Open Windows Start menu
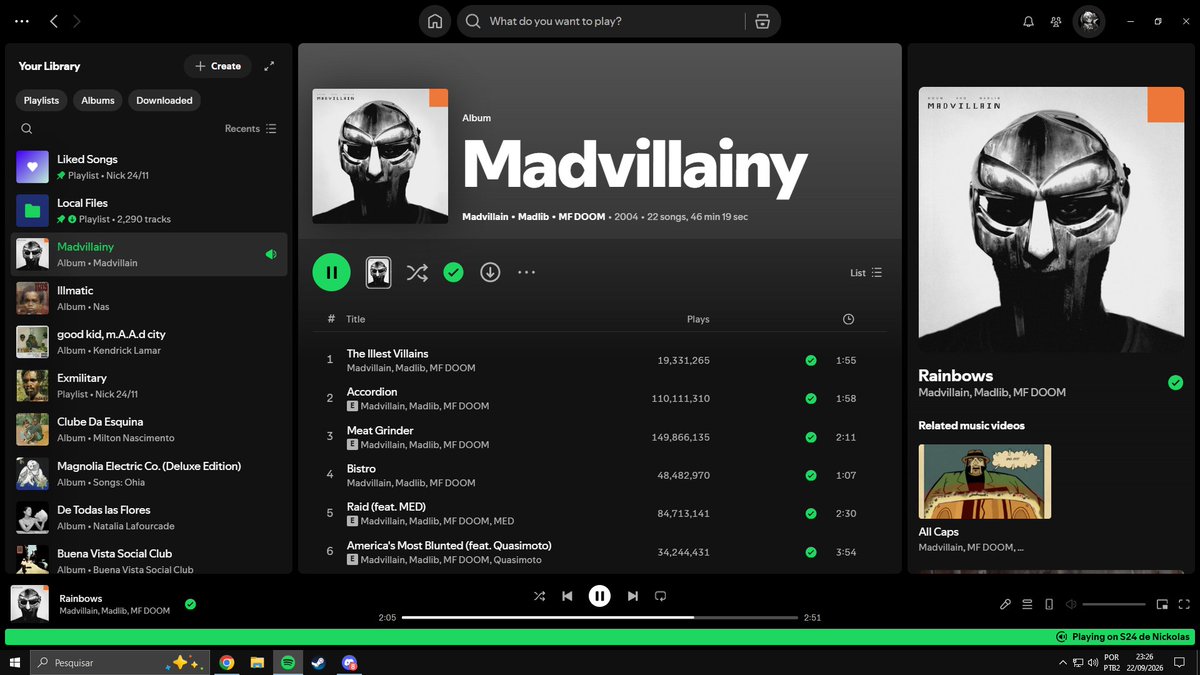The image size is (1200, 675). [15, 662]
